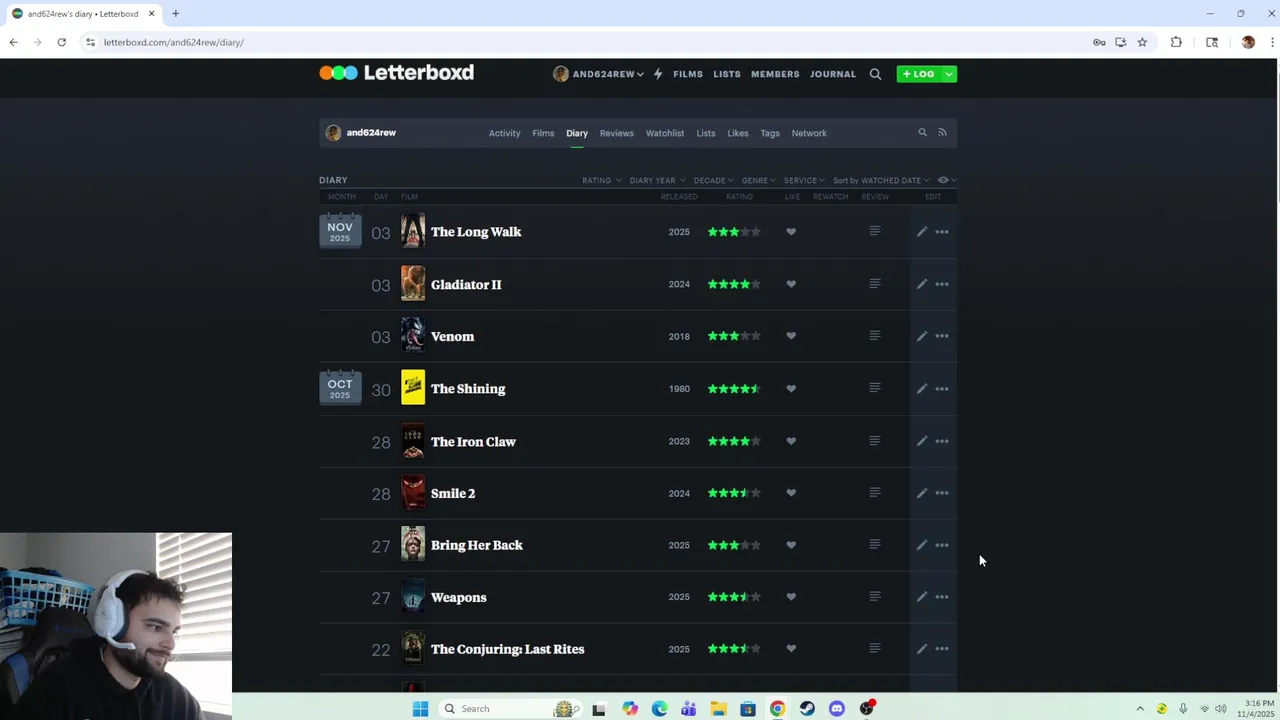Open more options for The Iron Claw
Image resolution: width=1280 pixels, height=720 pixels.
coord(942,441)
